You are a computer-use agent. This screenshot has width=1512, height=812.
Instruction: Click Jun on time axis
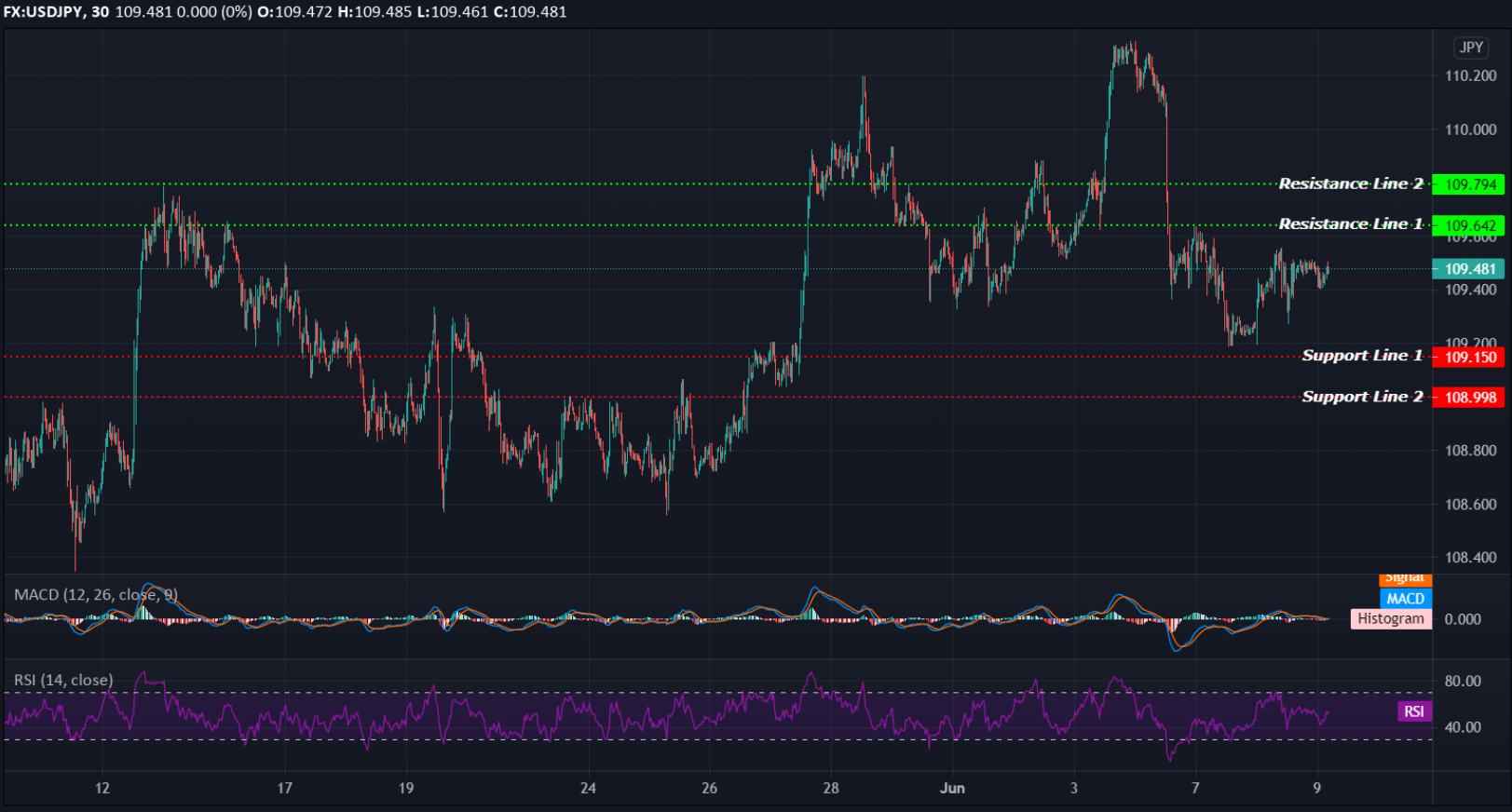click(x=952, y=788)
